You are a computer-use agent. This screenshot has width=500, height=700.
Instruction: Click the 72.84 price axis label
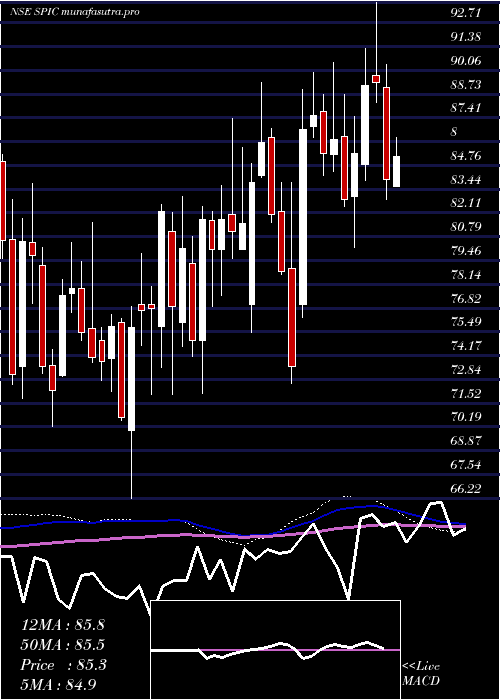(466, 370)
